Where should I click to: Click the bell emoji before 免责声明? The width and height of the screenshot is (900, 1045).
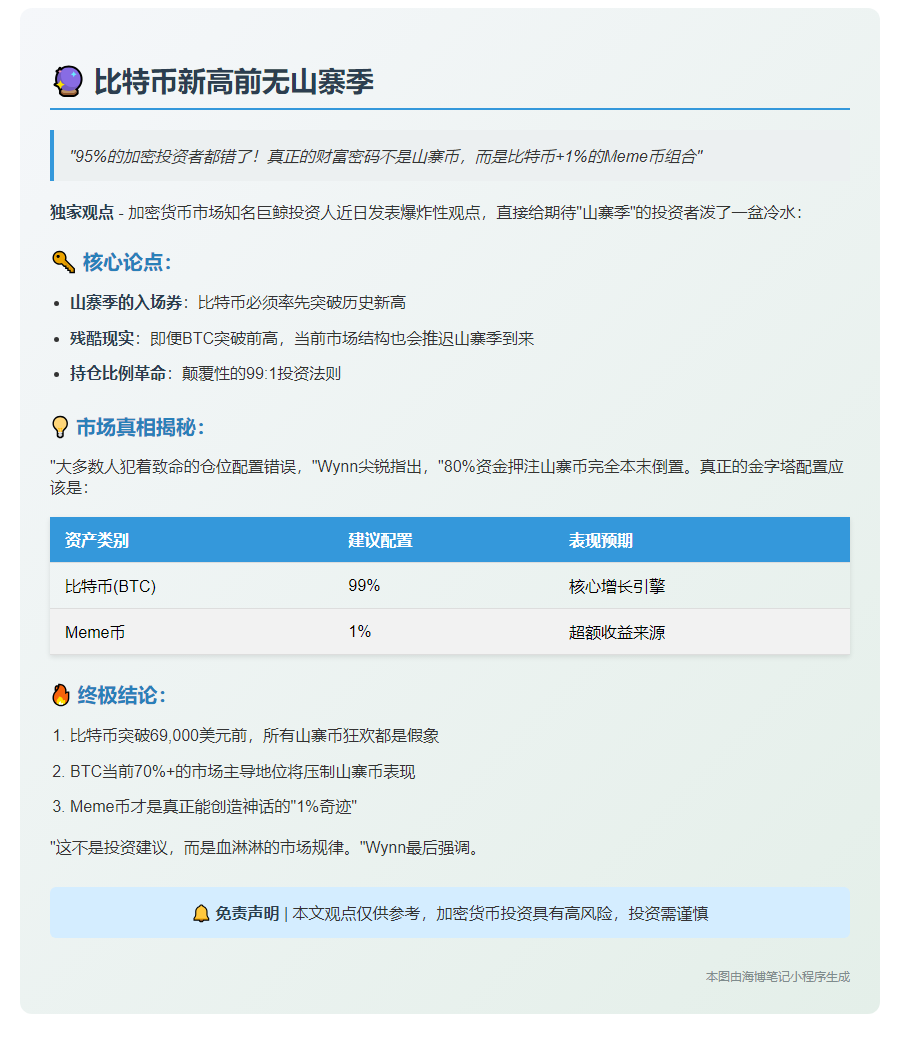201,913
